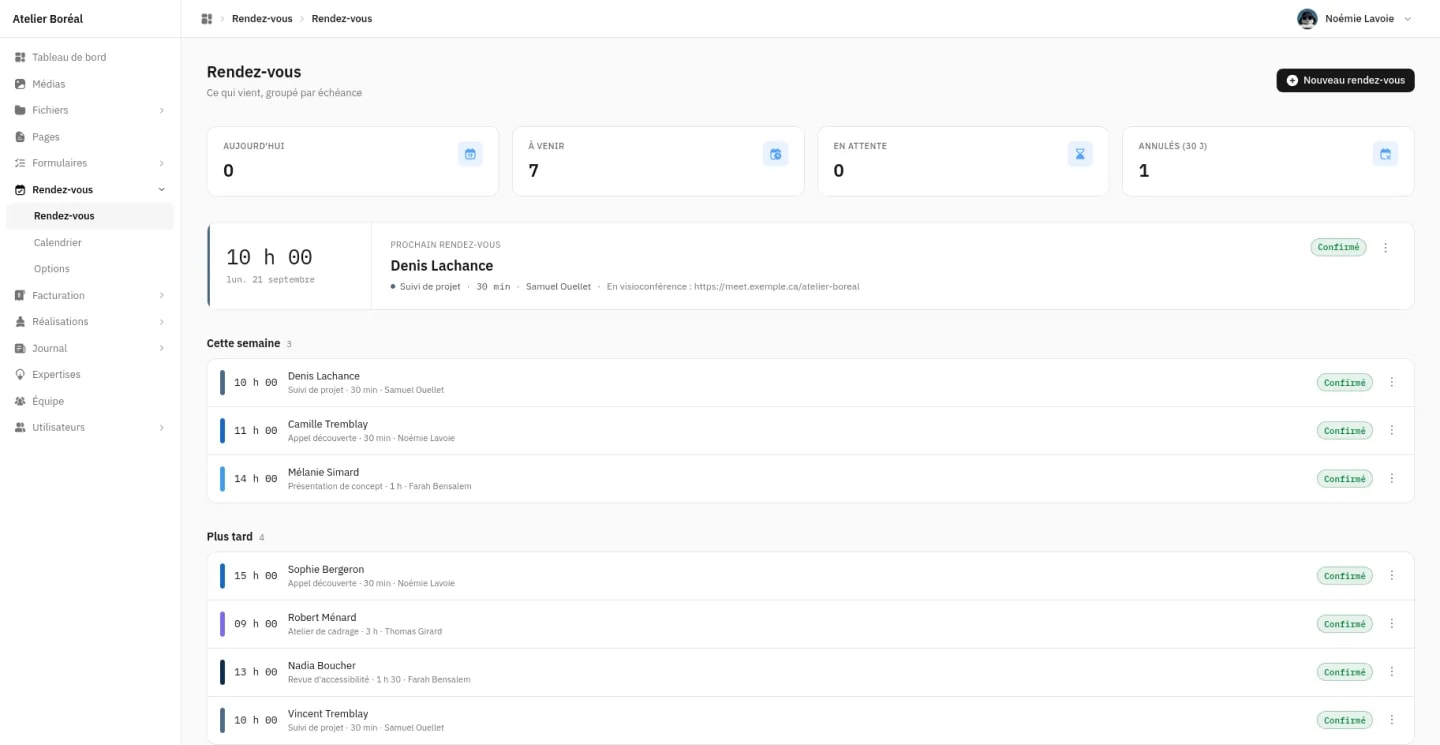Click the Équipe people icon

tap(20, 401)
